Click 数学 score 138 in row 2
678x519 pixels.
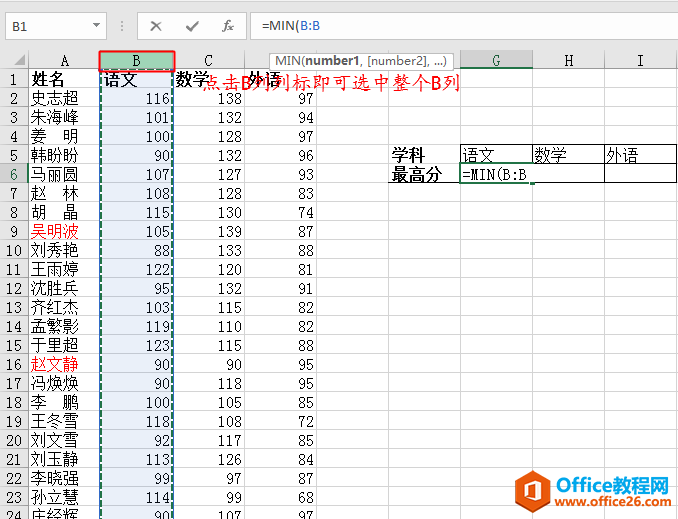[209, 98]
